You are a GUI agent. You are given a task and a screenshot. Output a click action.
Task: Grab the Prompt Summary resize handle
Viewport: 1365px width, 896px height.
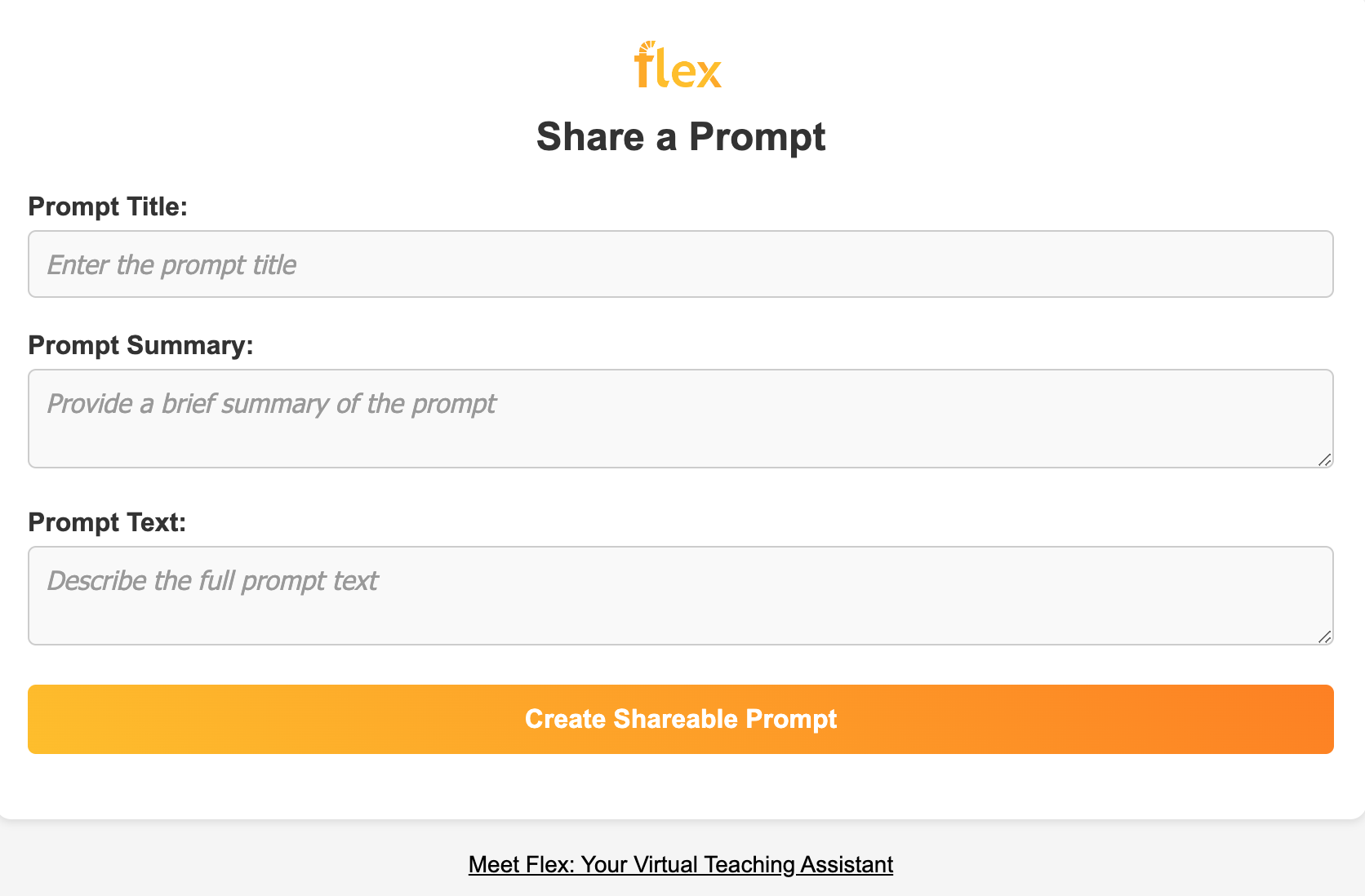[x=1324, y=460]
